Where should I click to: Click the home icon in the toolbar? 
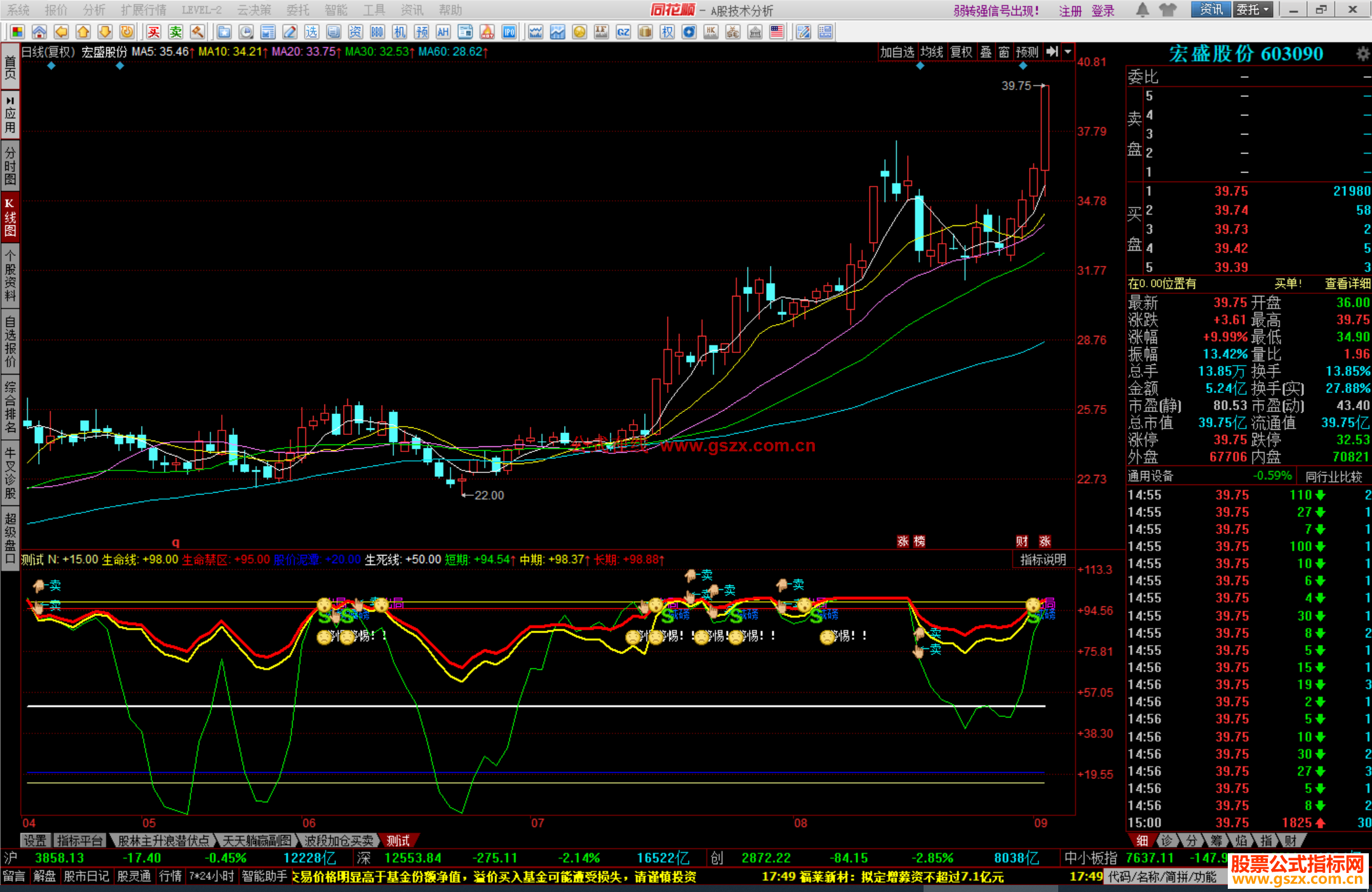click(x=39, y=32)
